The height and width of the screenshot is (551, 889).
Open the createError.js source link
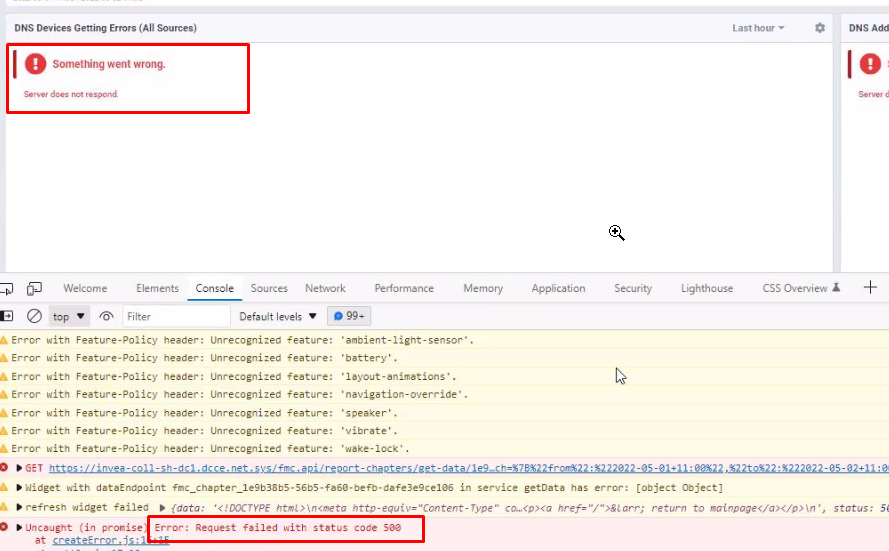111,540
